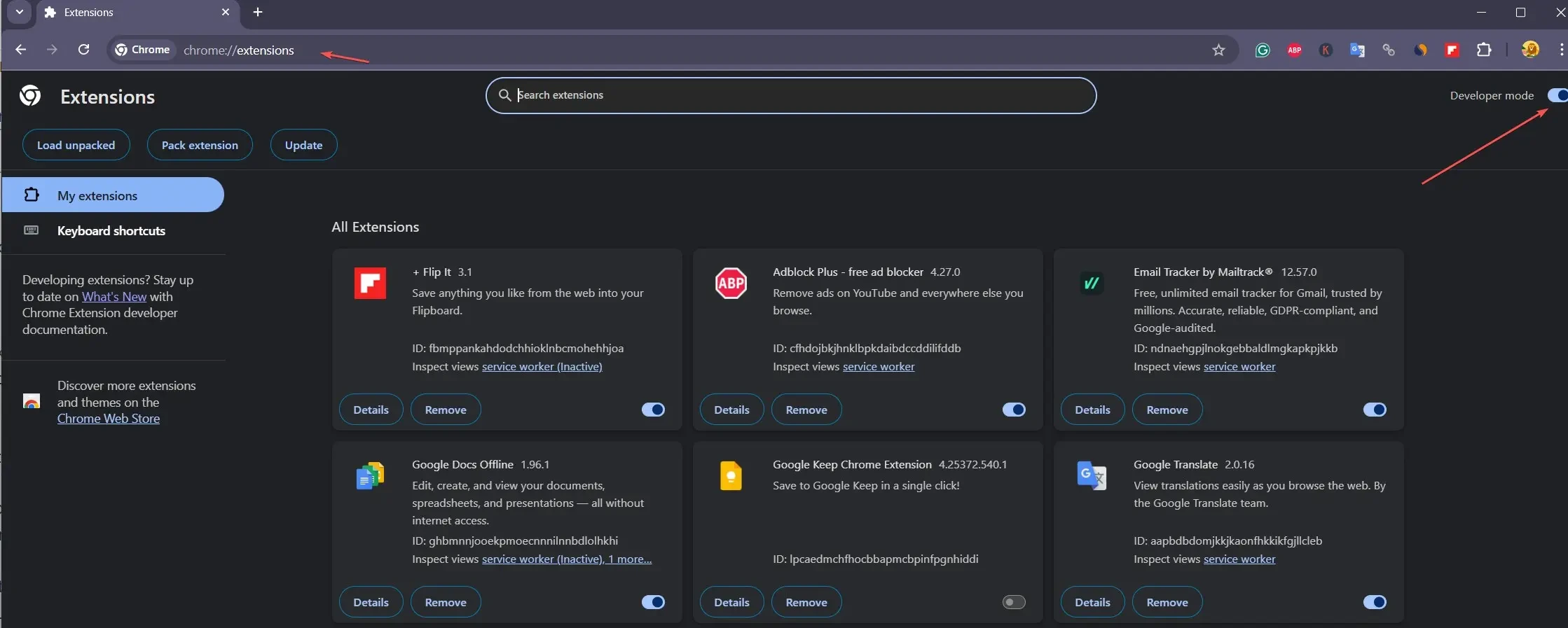
Task: Select My extensions in sidebar
Action: (x=113, y=195)
